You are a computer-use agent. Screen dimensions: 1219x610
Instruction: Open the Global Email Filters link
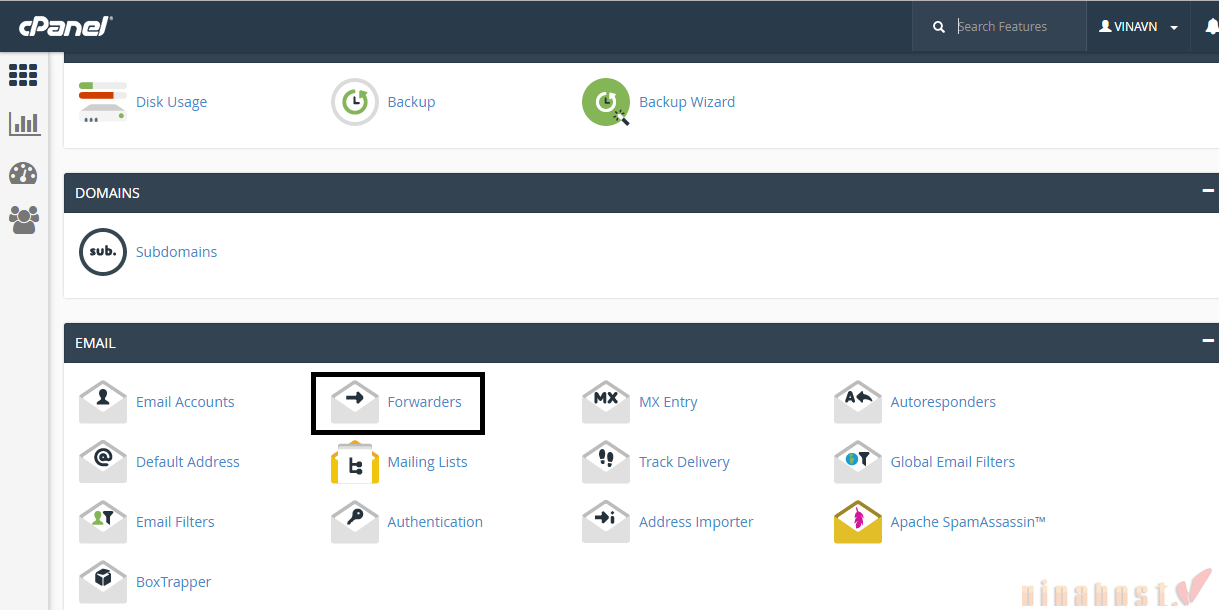[953, 462]
